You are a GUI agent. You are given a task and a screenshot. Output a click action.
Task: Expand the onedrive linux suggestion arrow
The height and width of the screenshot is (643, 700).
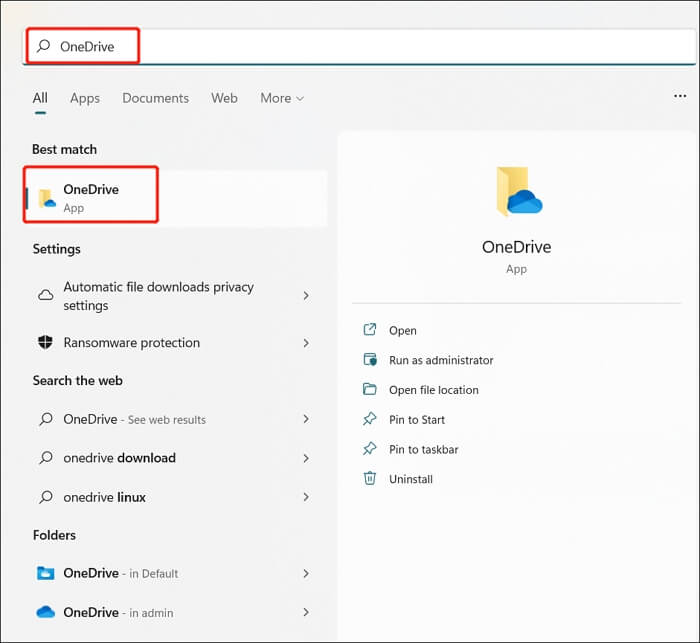click(x=306, y=497)
